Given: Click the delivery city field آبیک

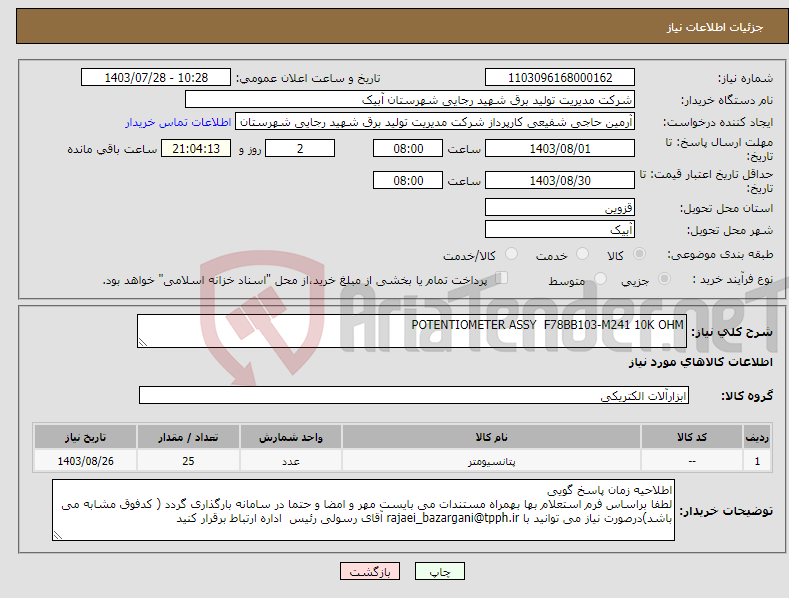Looking at the screenshot, I should tap(560, 230).
